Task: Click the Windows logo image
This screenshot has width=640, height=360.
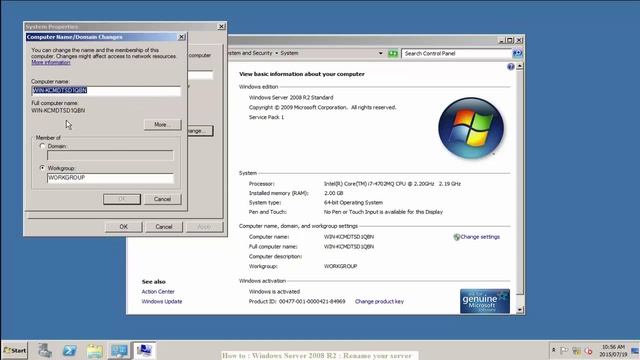Action: tap(471, 128)
